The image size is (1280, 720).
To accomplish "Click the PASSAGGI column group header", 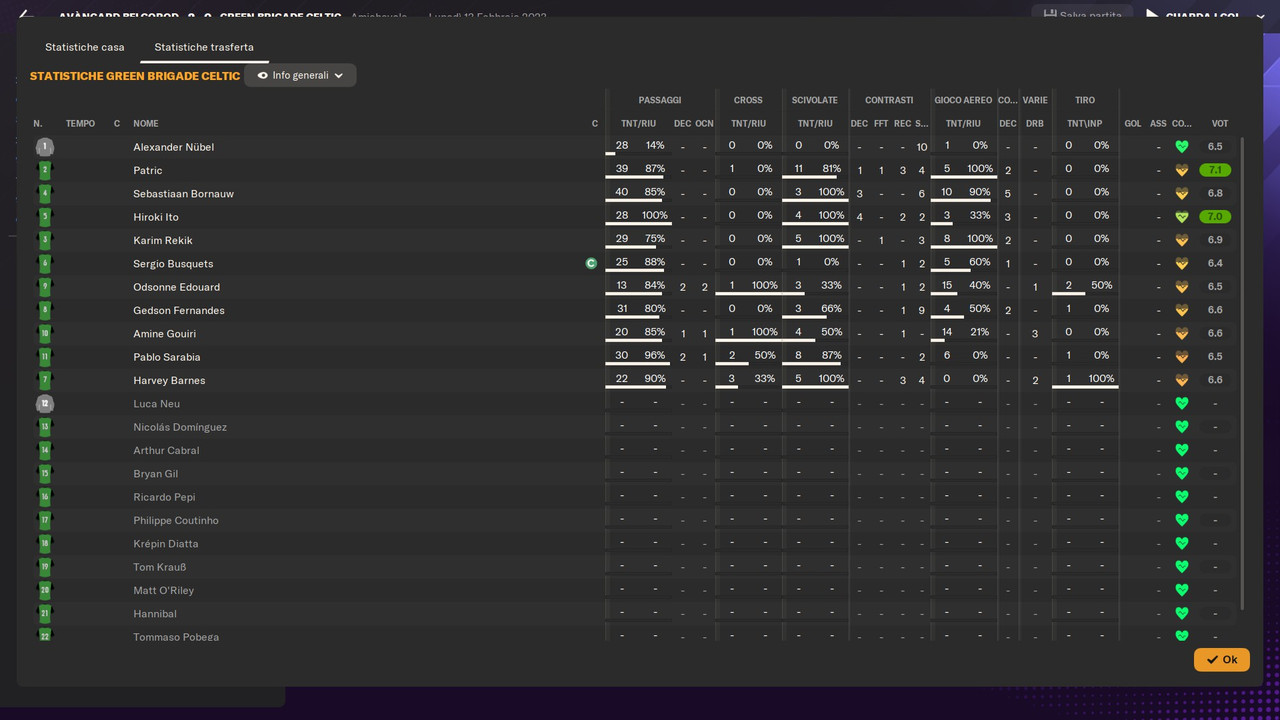I will click(660, 100).
